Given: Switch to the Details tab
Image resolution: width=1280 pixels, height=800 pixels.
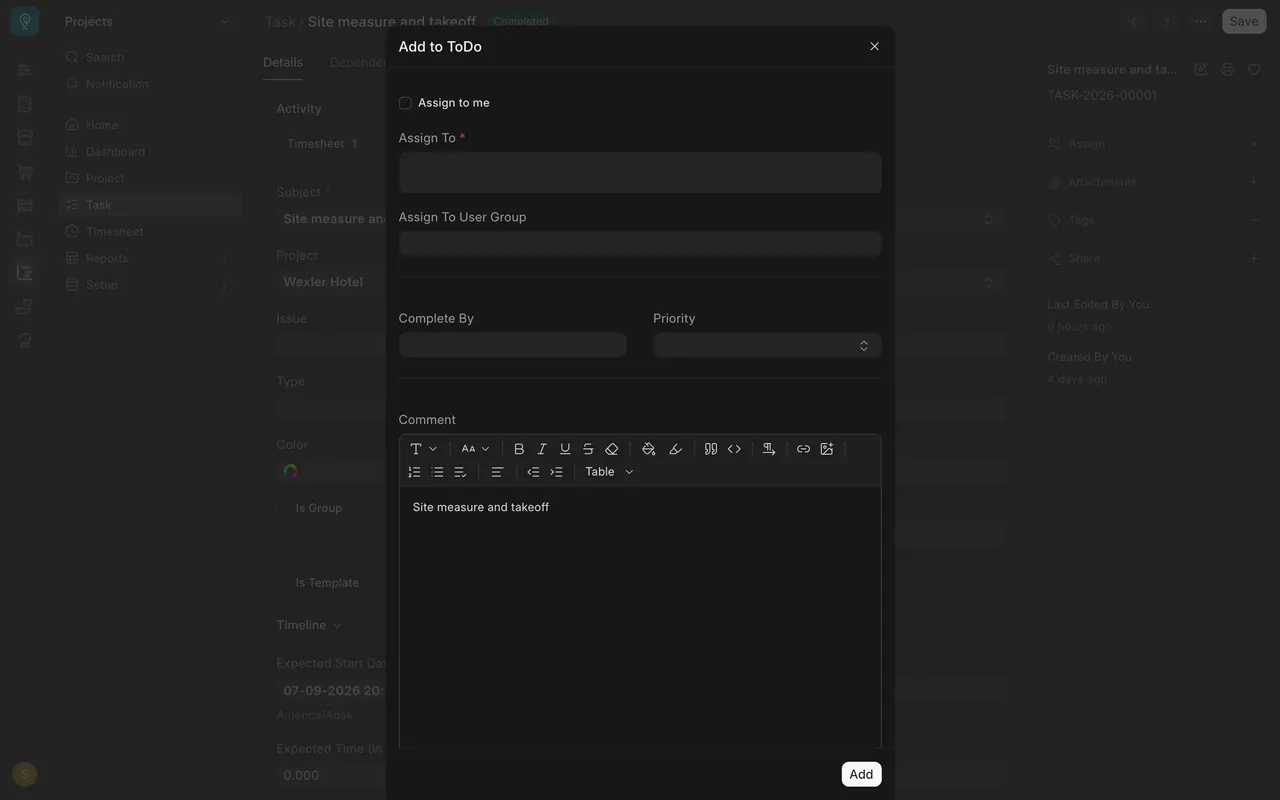Looking at the screenshot, I should [283, 62].
